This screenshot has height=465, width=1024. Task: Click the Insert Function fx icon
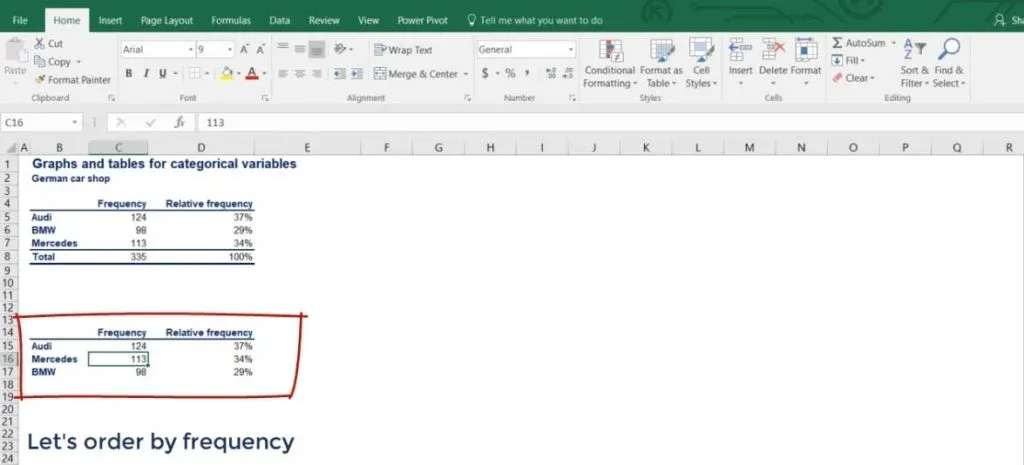pos(180,122)
